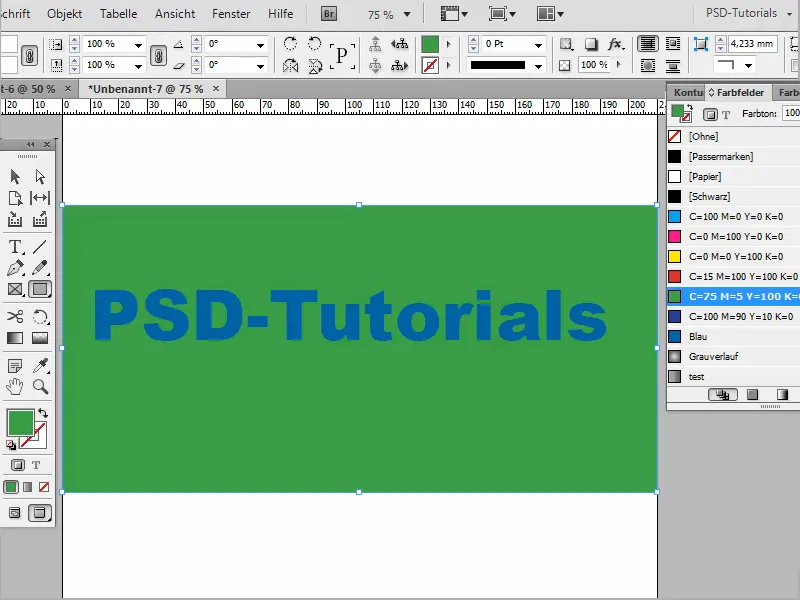Select the Zoom tool
The image size is (800, 600).
point(40,387)
